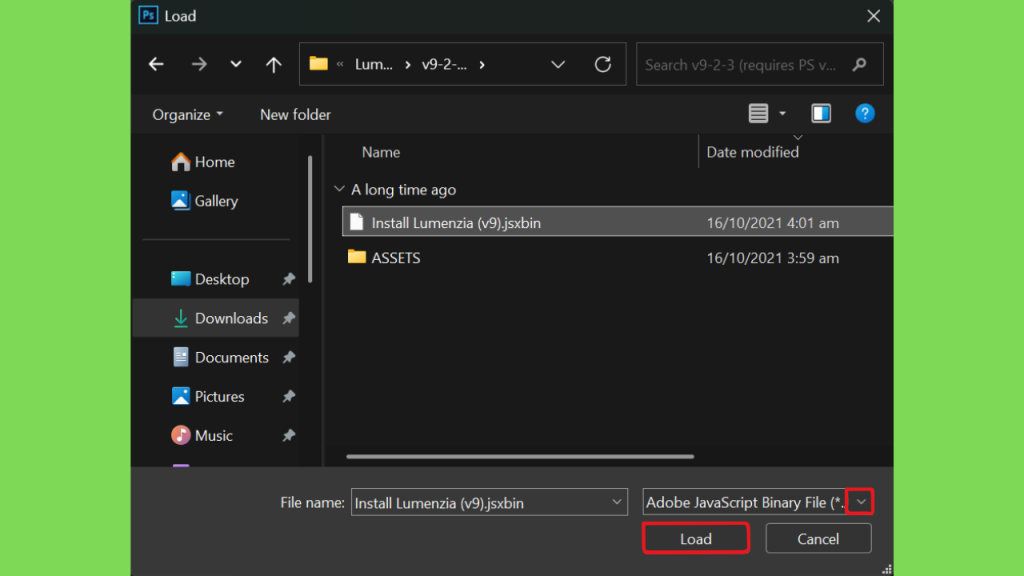Click the pin icon next to Pictures
Screen dimensions: 1024x576
[289, 396]
